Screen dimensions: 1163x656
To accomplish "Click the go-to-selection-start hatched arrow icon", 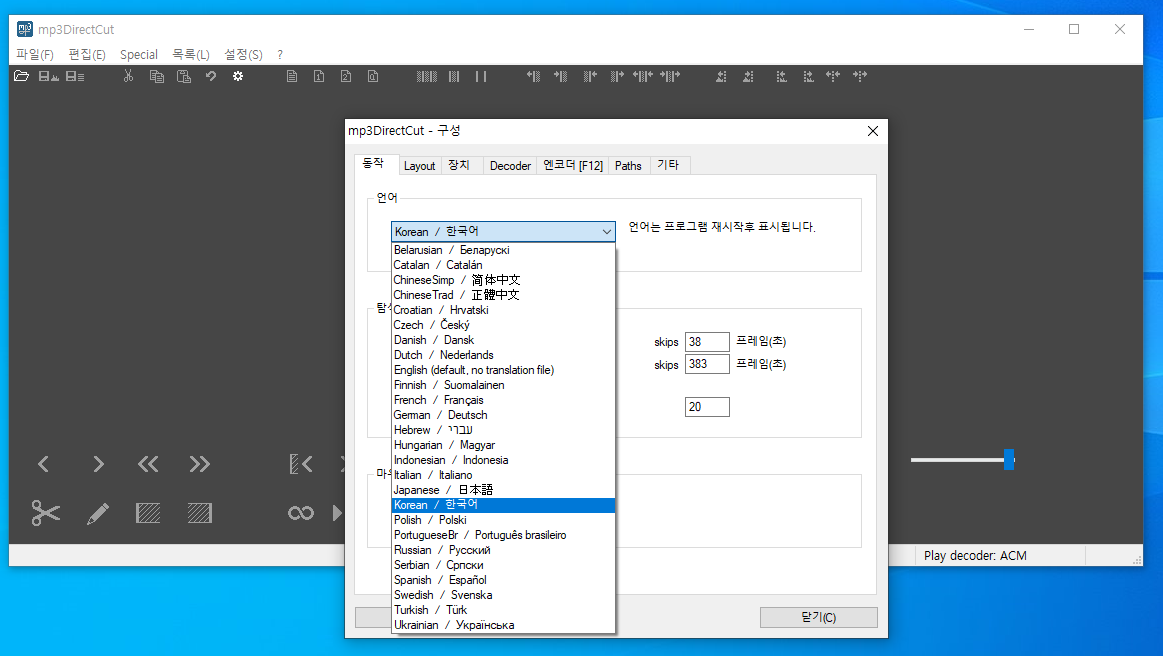I will click(300, 465).
